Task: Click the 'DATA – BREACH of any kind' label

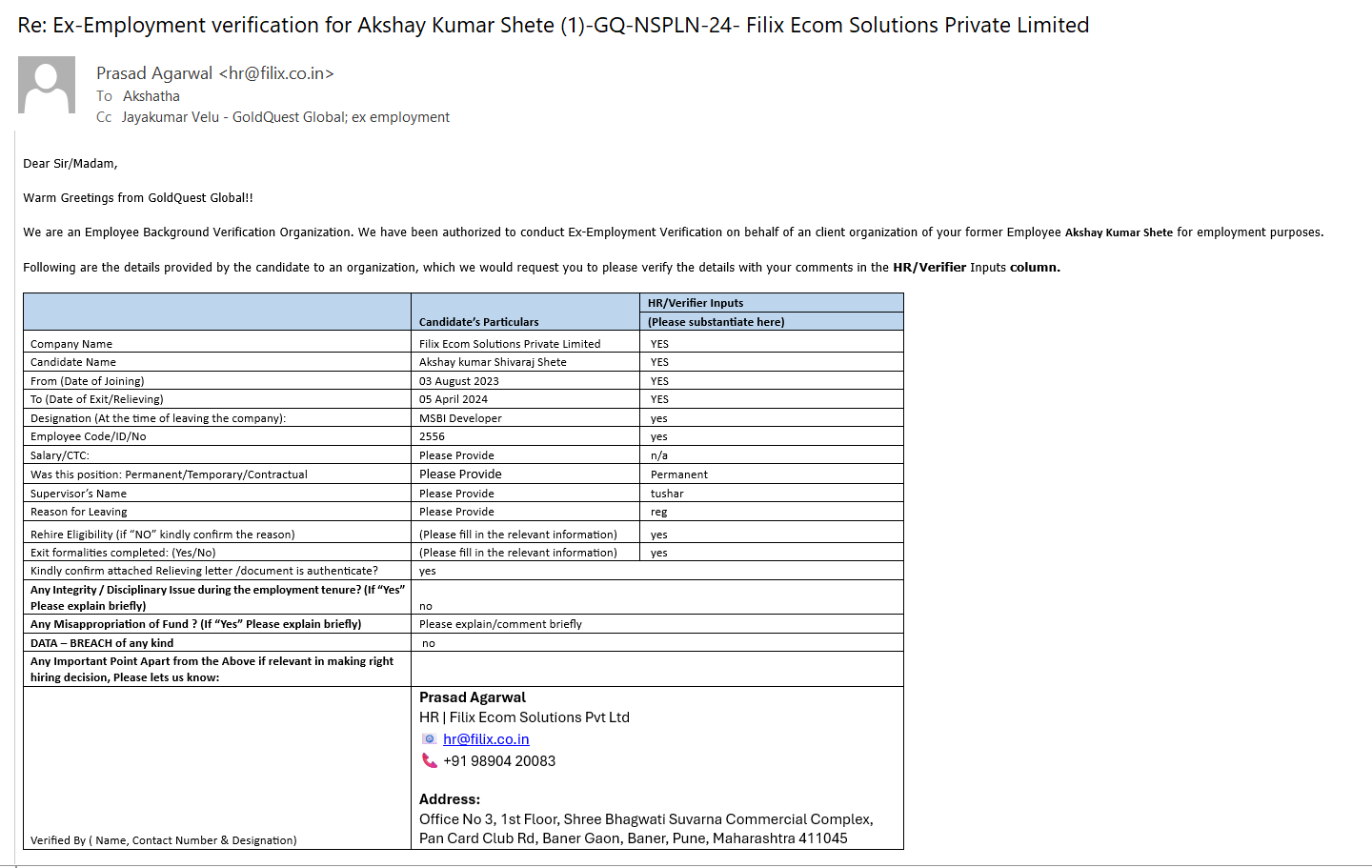Action: (102, 643)
